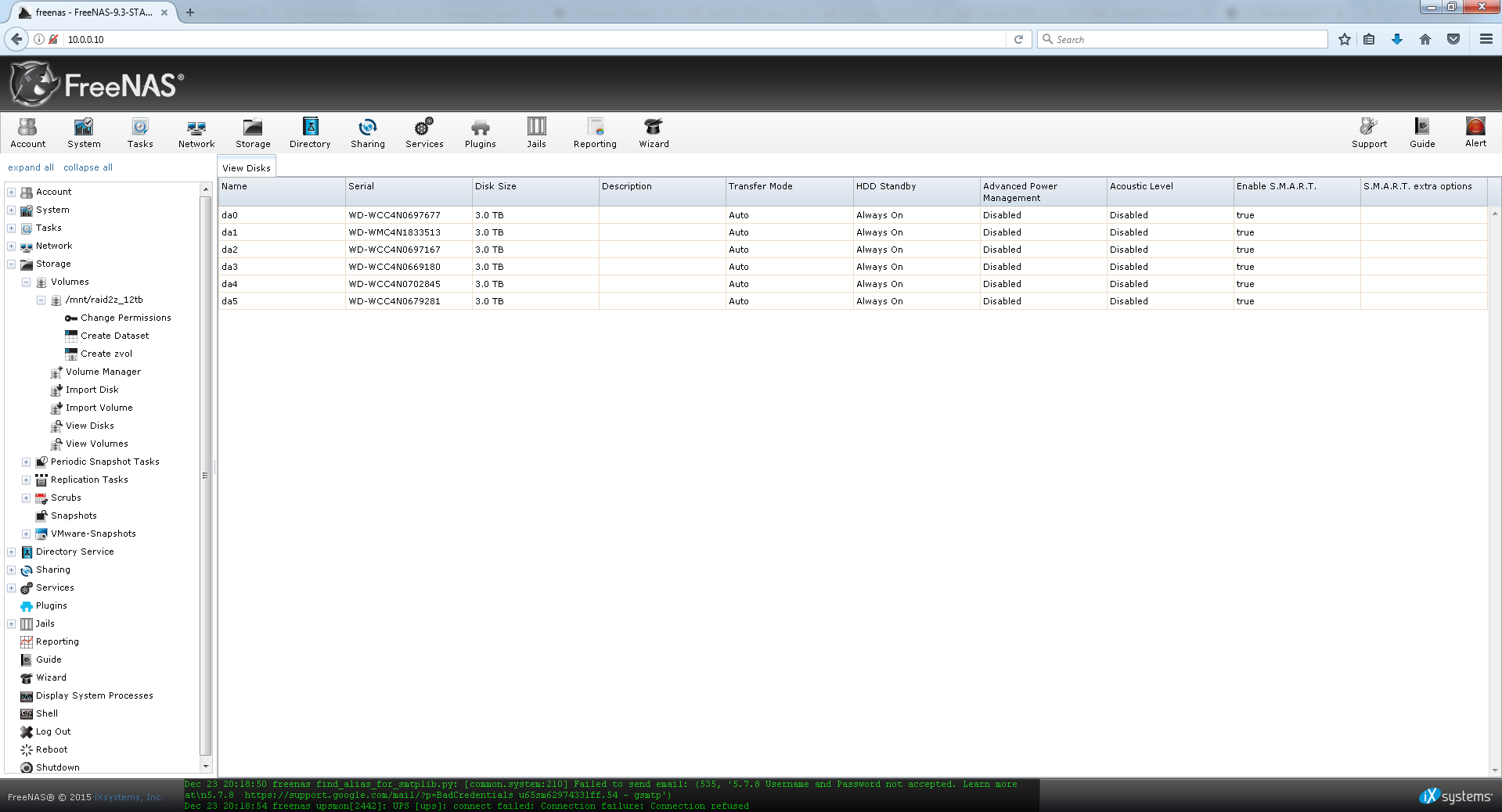The image size is (1502, 812).
Task: Open the Directory toolbar icon
Action: (x=310, y=132)
